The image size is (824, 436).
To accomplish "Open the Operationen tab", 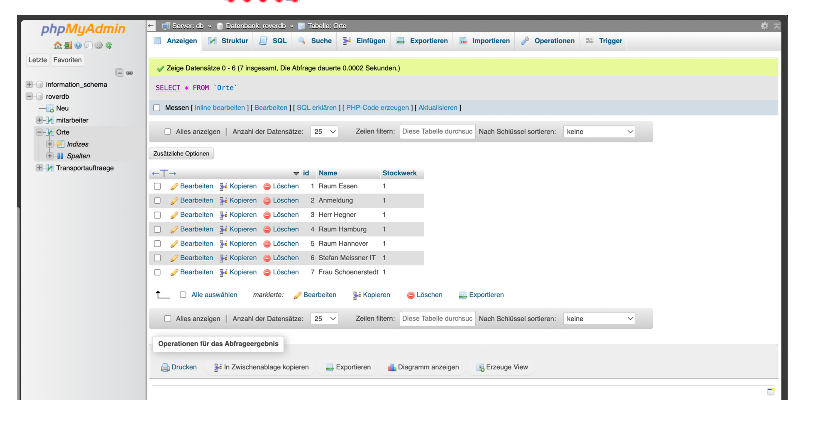I will pyautogui.click(x=547, y=41).
